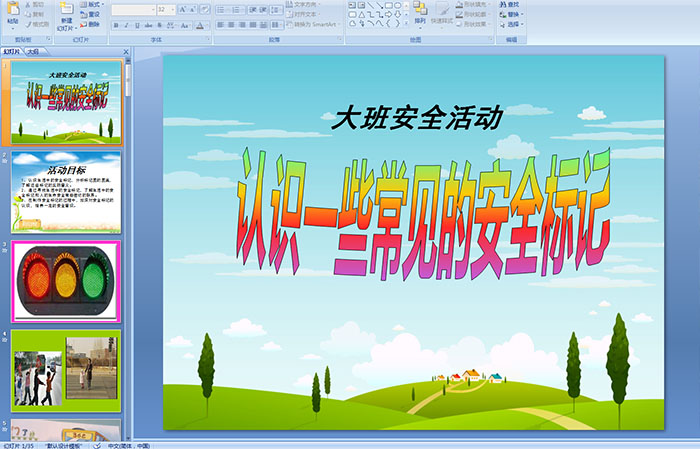The width and height of the screenshot is (700, 449).
Task: Click 查找 Find button
Action: 509,4
